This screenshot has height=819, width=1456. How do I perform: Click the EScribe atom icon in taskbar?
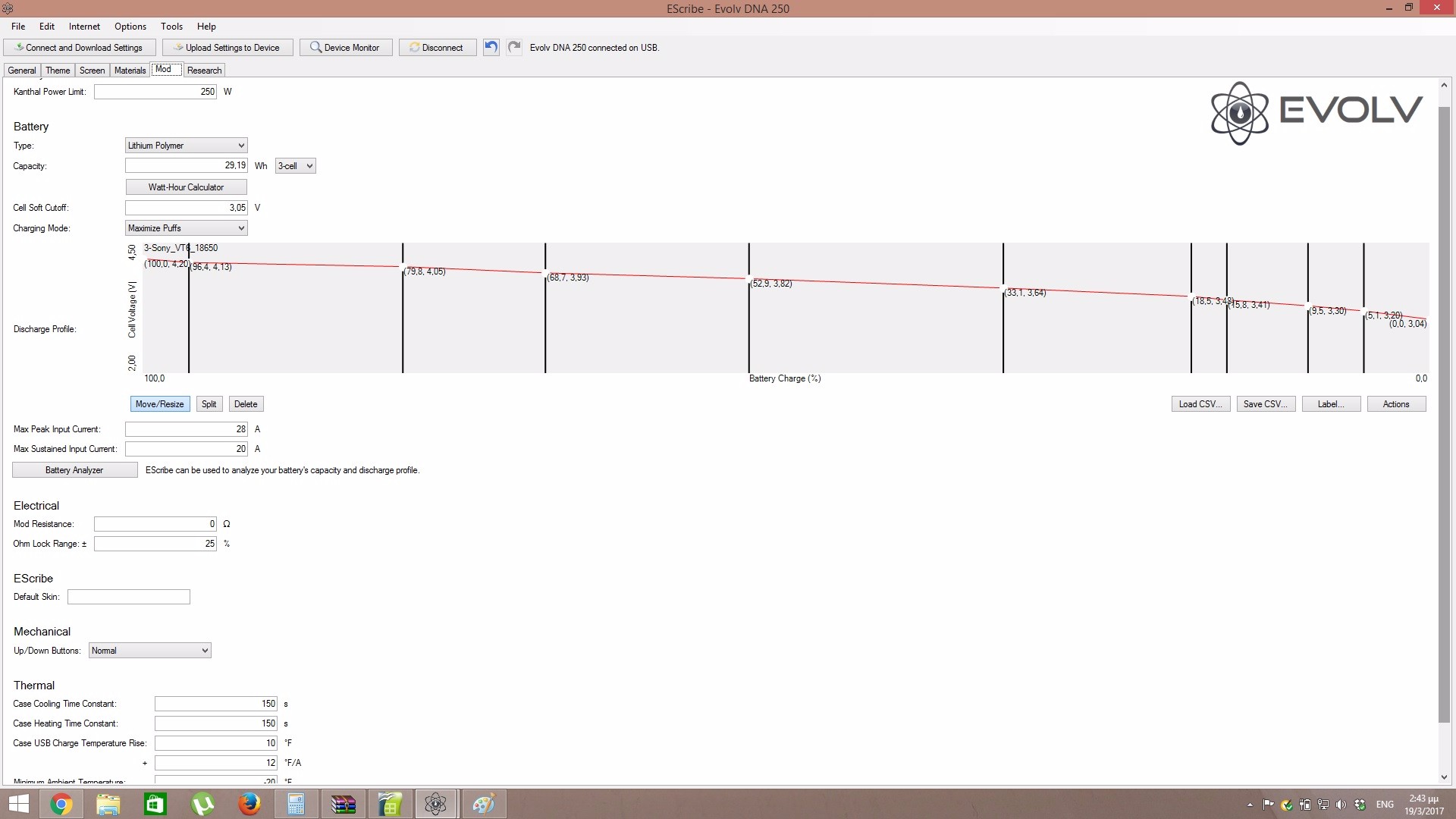[436, 804]
